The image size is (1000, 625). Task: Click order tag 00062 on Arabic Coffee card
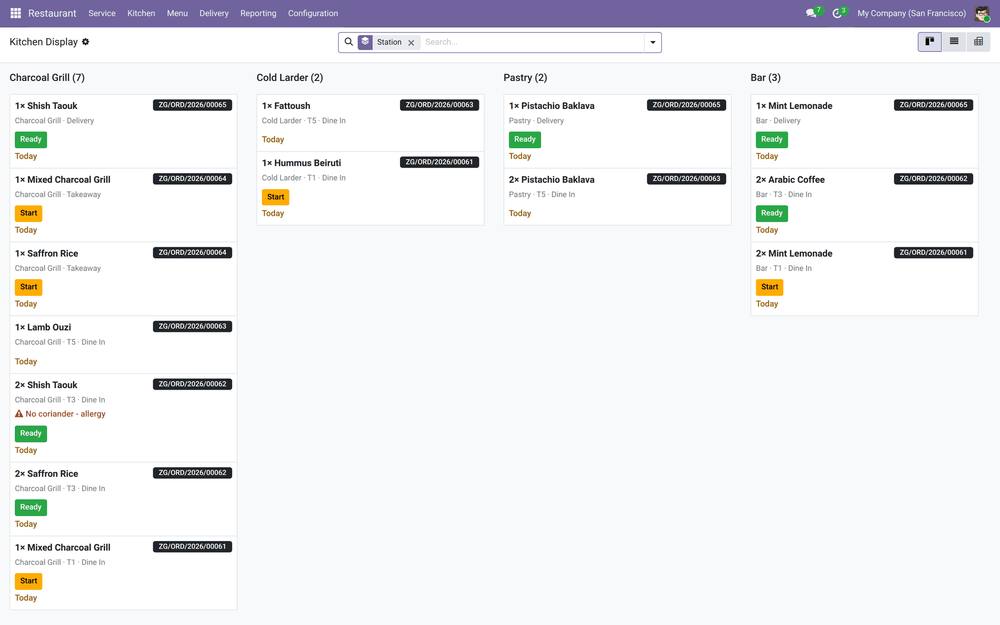tap(934, 179)
